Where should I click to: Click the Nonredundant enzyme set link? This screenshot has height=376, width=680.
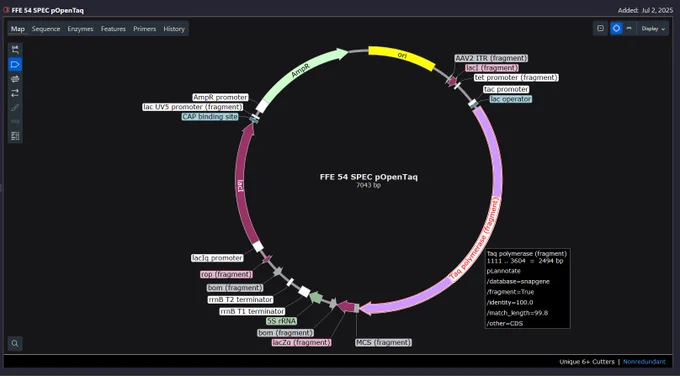click(x=644, y=362)
